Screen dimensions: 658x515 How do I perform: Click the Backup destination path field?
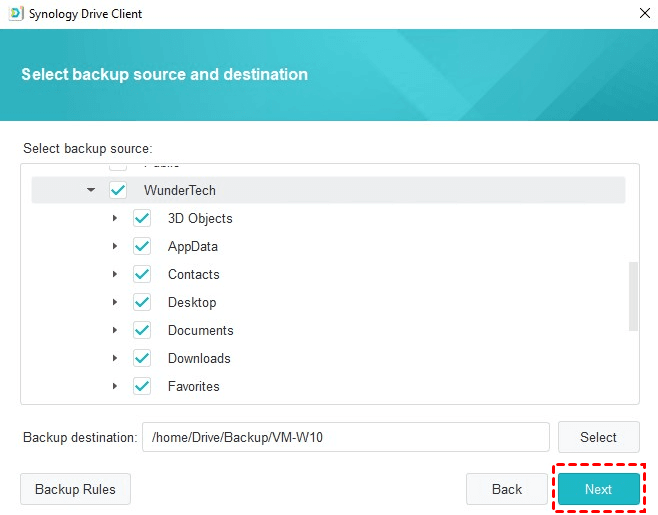coord(345,437)
